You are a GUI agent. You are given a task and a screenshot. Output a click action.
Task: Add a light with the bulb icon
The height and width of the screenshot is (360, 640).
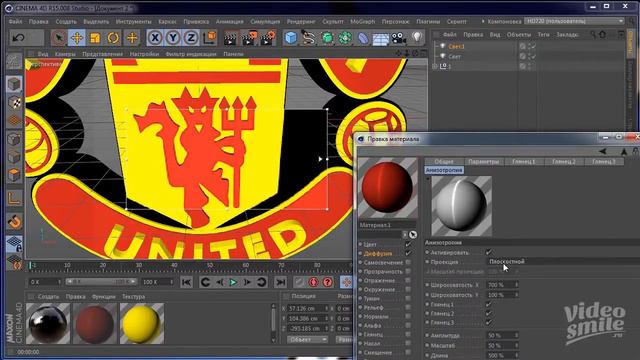[417, 38]
